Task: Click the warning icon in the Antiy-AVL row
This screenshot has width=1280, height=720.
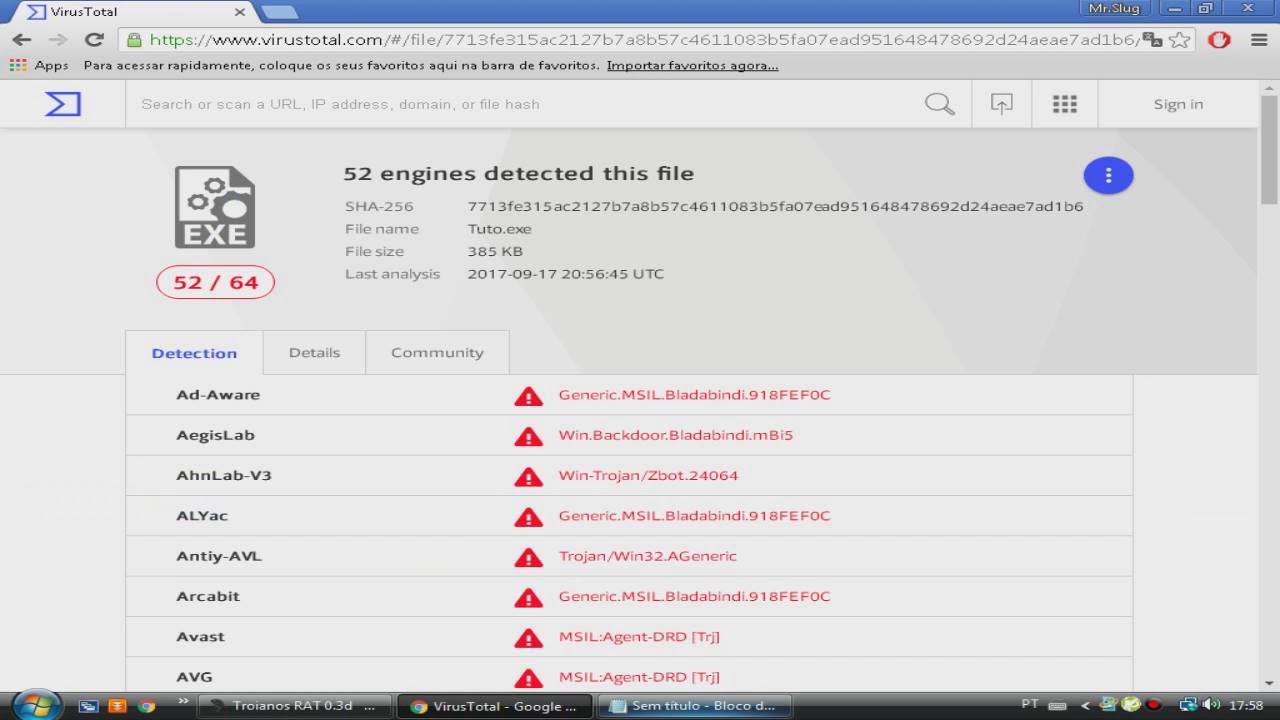Action: click(x=528, y=557)
